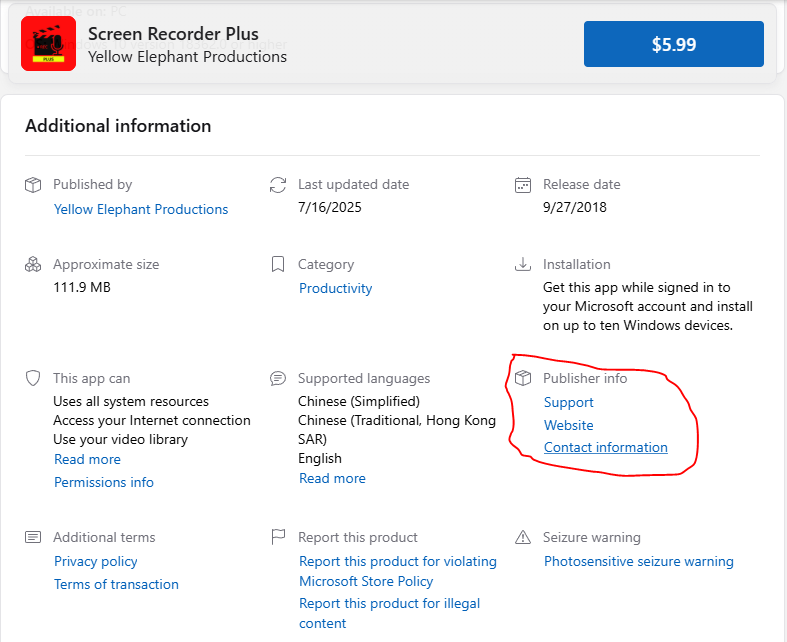Click the Release date calendar icon
The height and width of the screenshot is (642, 787).
522,185
